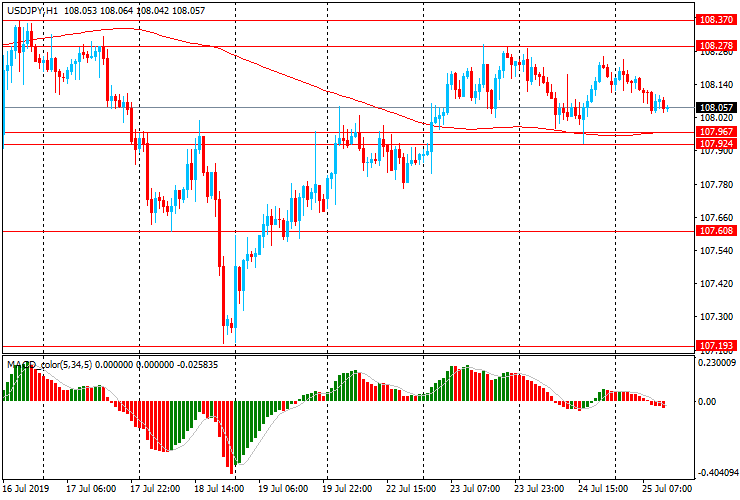740x500 pixels.
Task: Click the 18 Jul 14:00 time label
Action: tap(219, 488)
